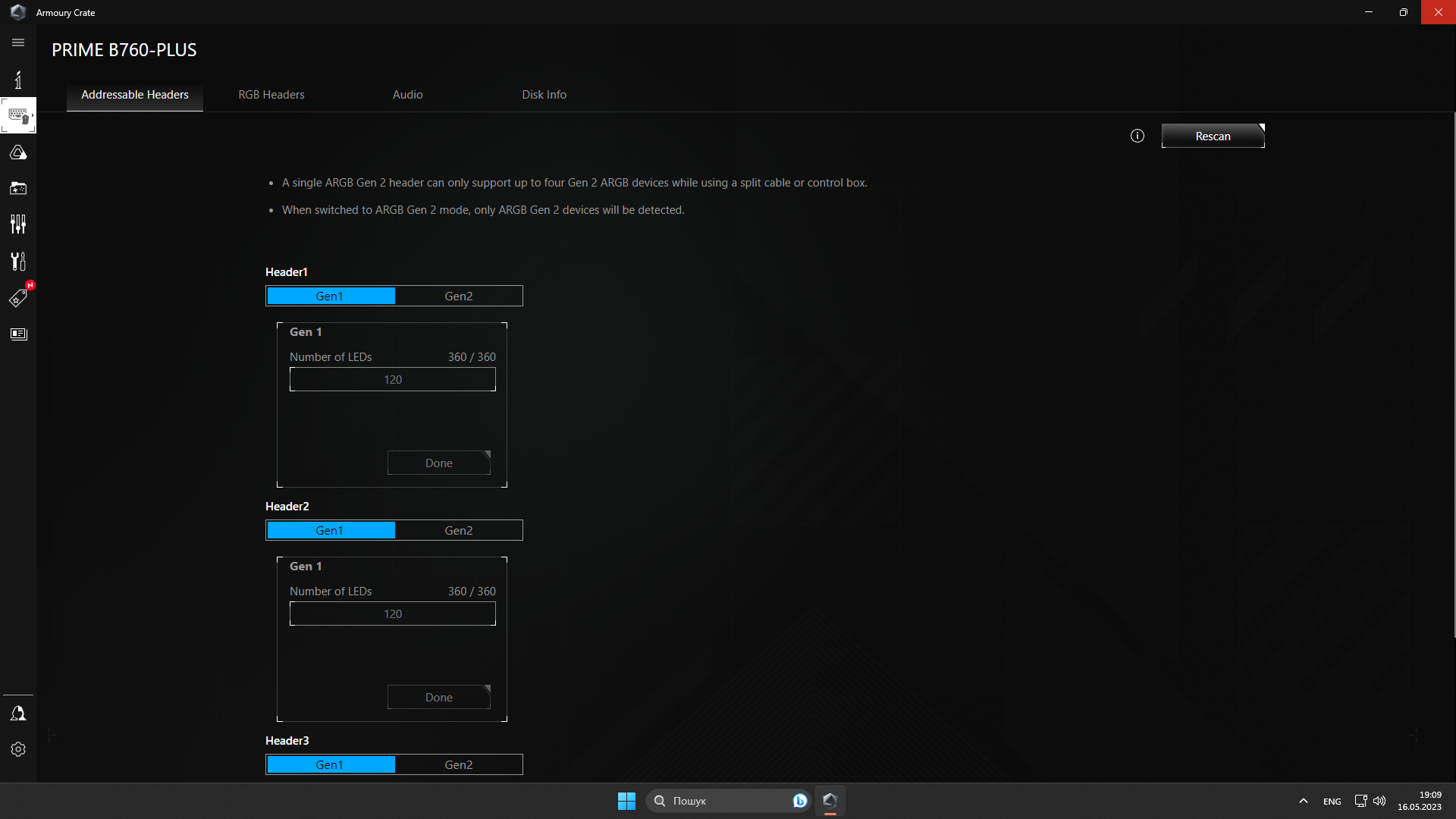This screenshot has width=1456, height=819.
Task: Switch Header2 to Gen2 mode
Action: point(458,530)
